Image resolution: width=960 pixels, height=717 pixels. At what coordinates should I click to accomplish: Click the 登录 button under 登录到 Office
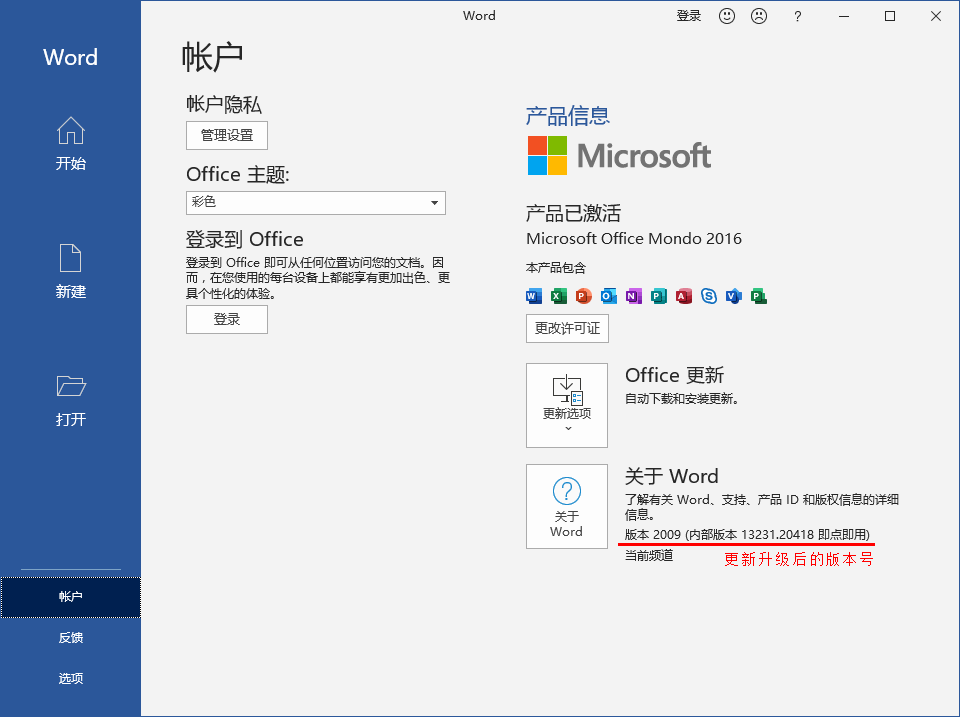[x=227, y=319]
